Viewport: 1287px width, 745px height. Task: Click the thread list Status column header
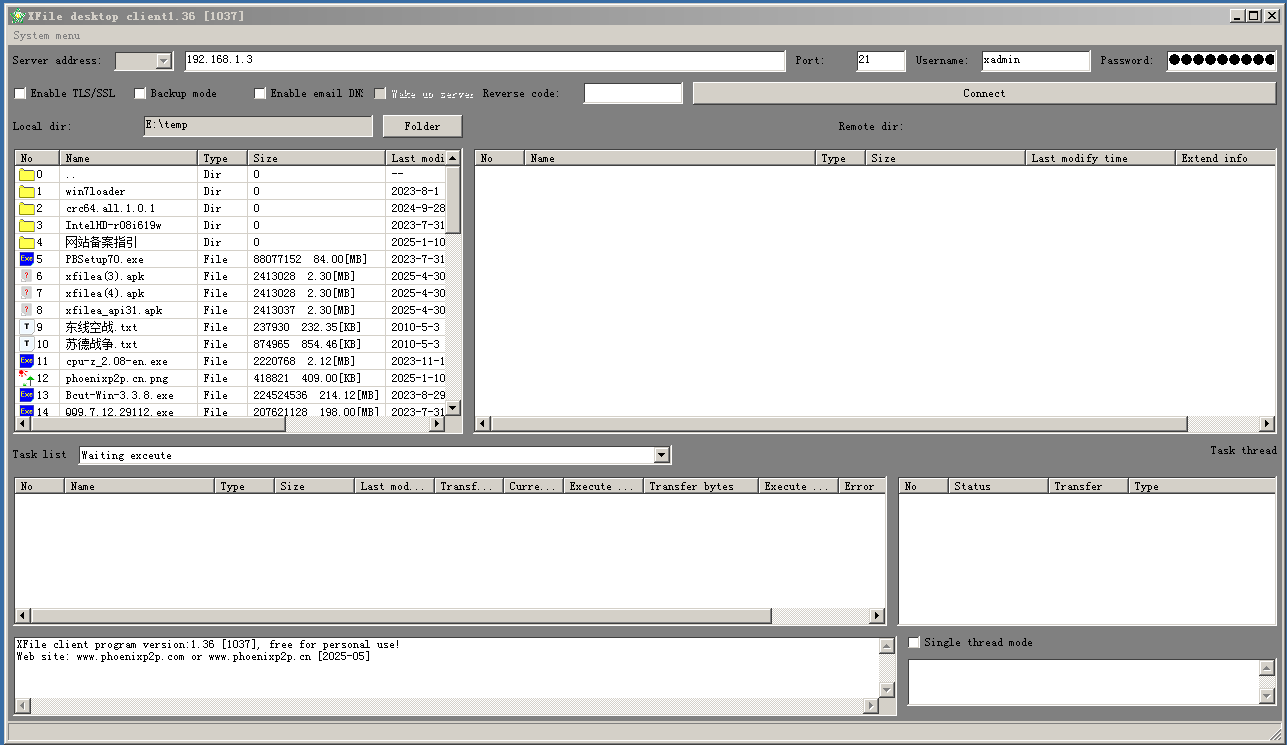[998, 486]
